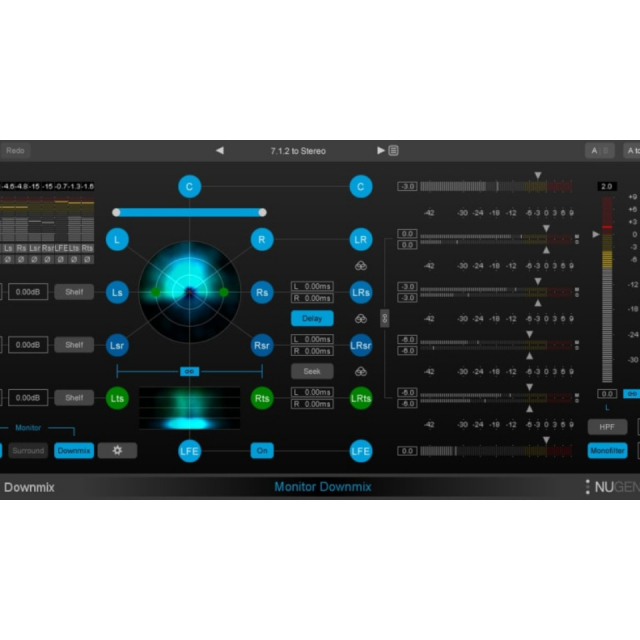
Task: Toggle the Monofilter button
Action: pos(607,451)
